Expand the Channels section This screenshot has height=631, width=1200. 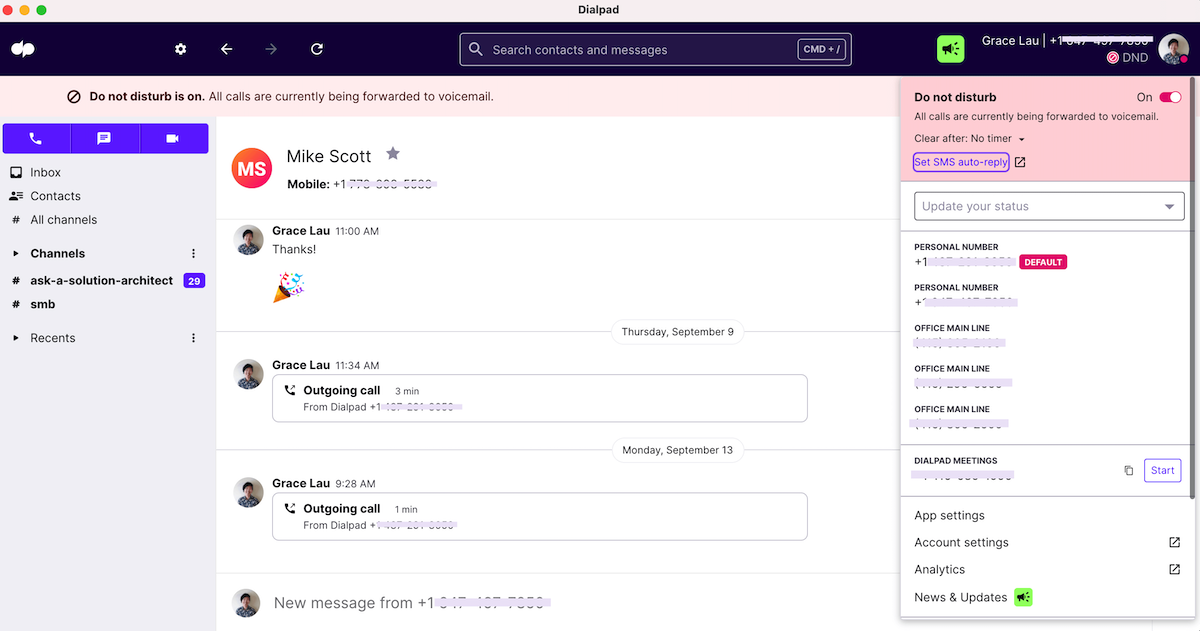coord(18,253)
